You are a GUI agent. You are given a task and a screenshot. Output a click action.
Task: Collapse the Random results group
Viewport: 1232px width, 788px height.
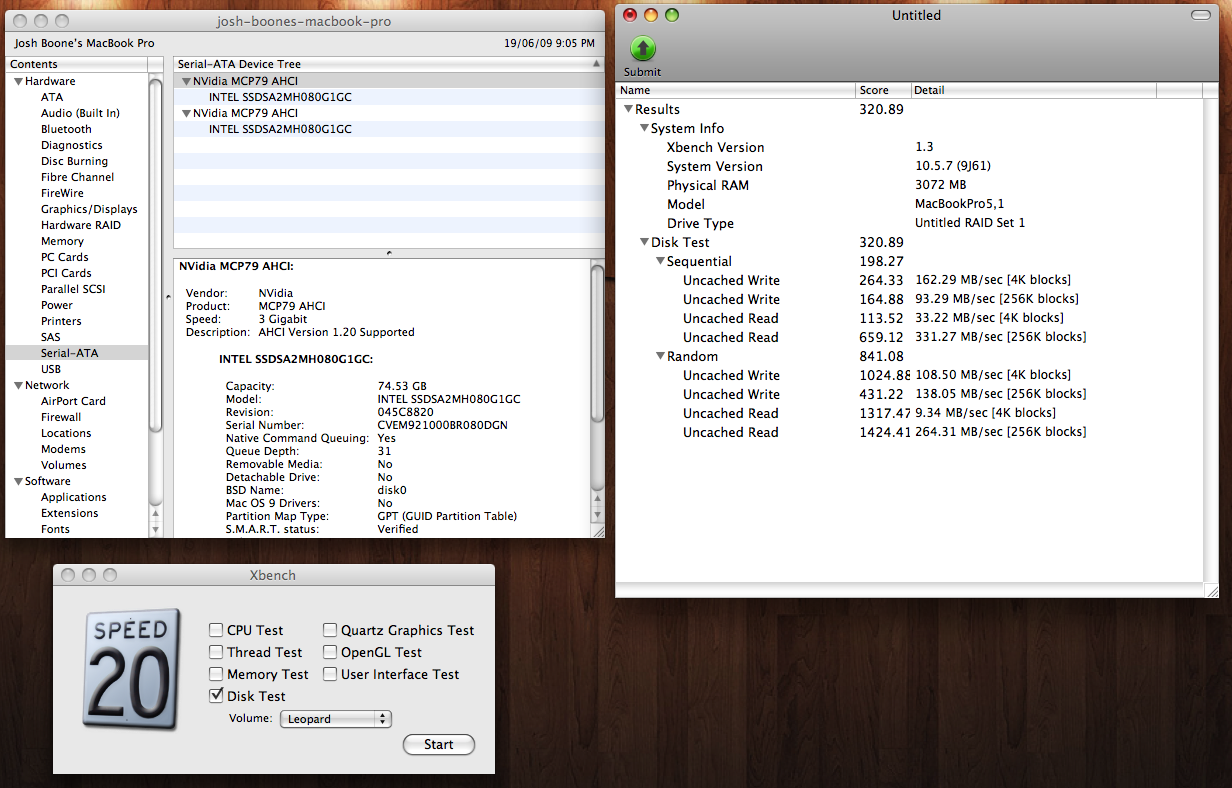tap(660, 356)
